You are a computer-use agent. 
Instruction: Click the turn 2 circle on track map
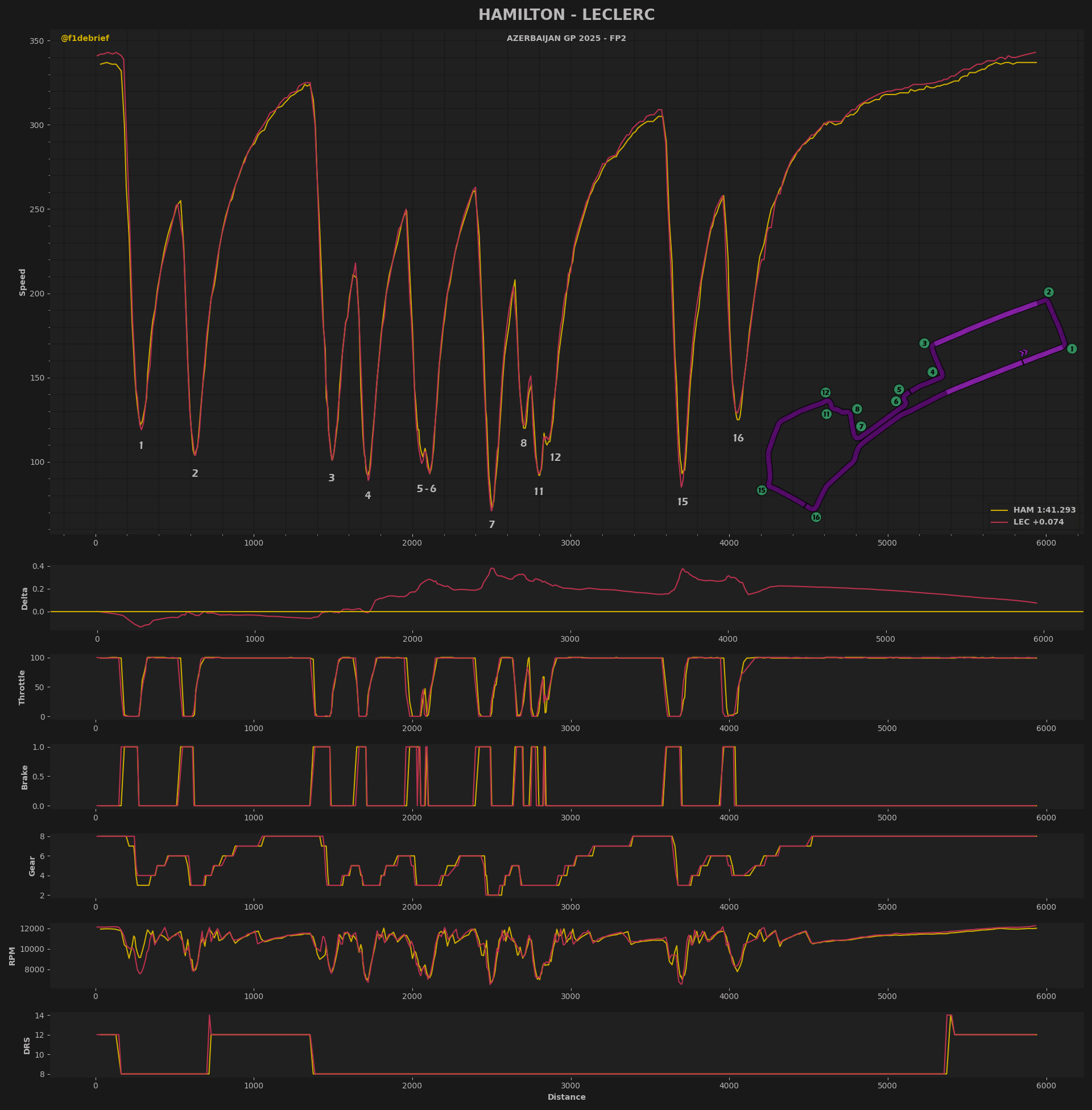click(1048, 292)
